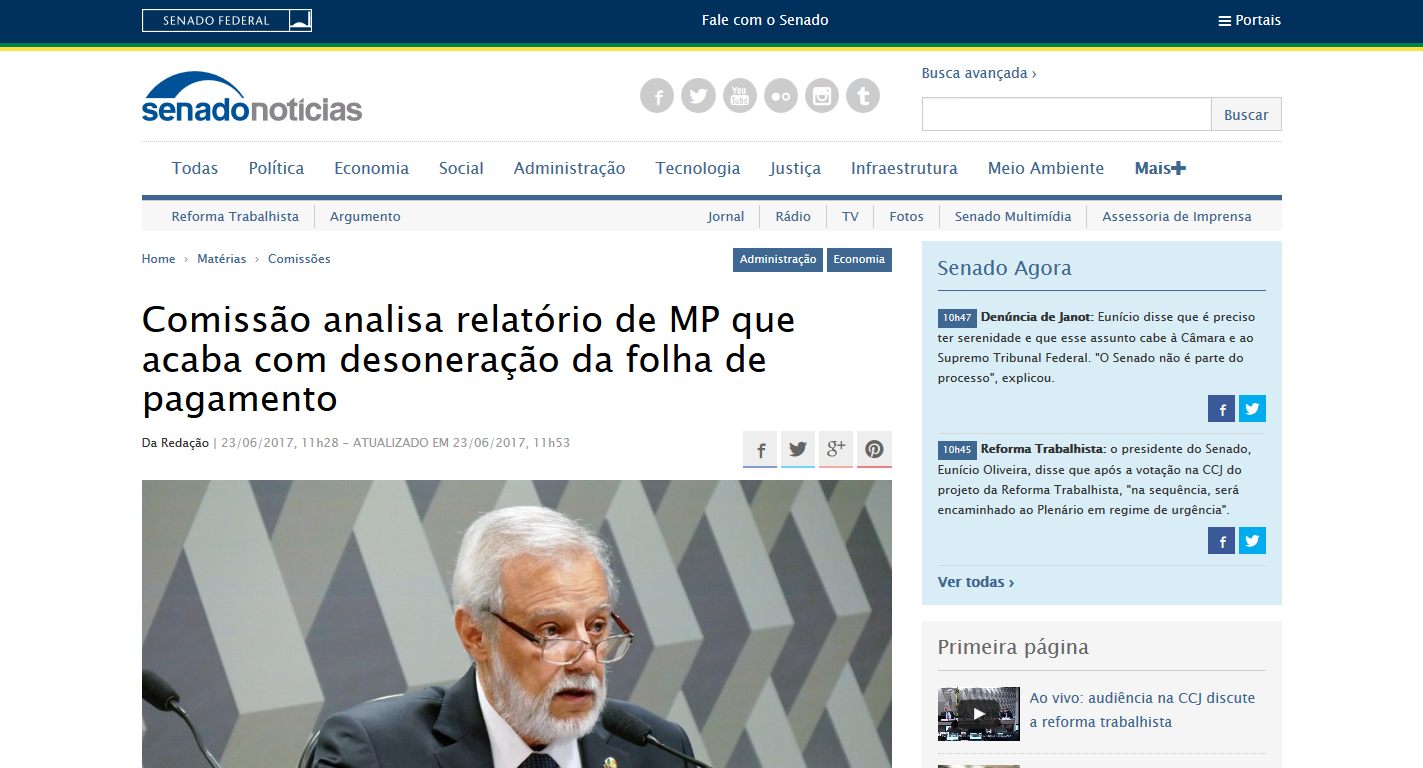The image size is (1423, 768).
Task: Share Denúncia de Janot item on Twitter
Action: coord(1252,408)
